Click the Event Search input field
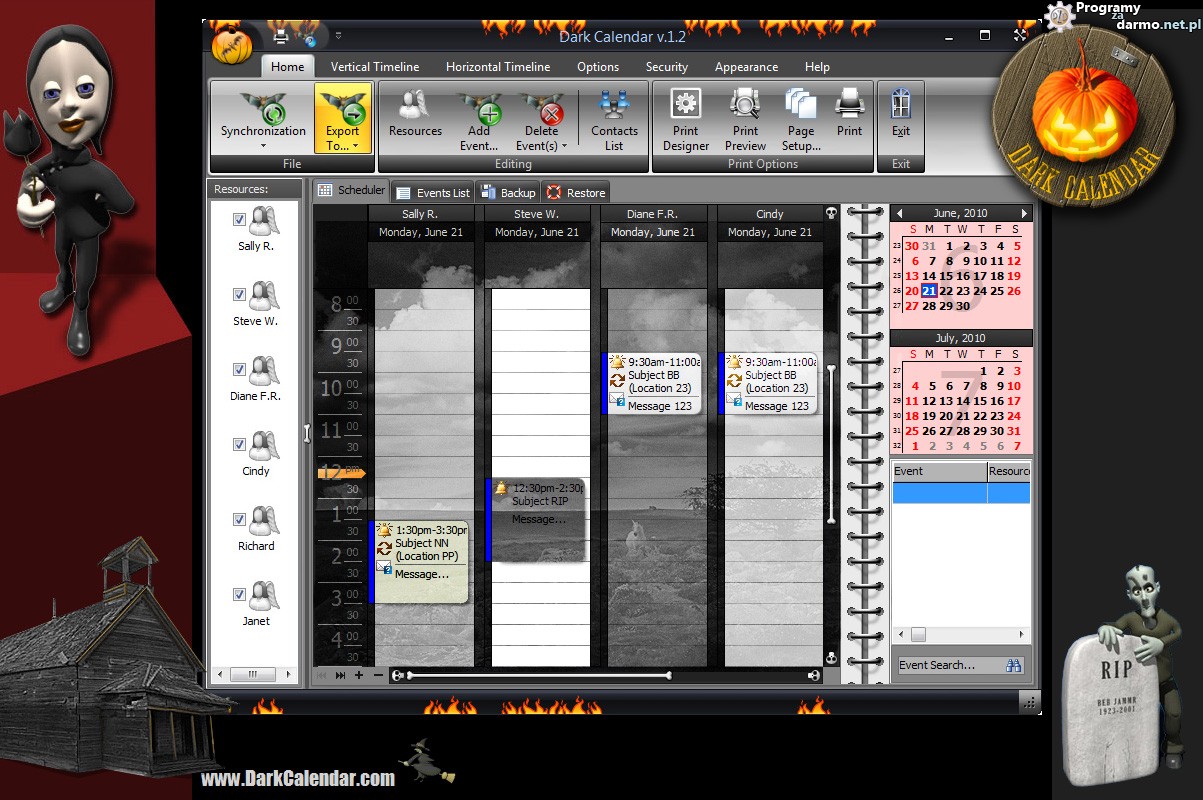 (x=946, y=665)
